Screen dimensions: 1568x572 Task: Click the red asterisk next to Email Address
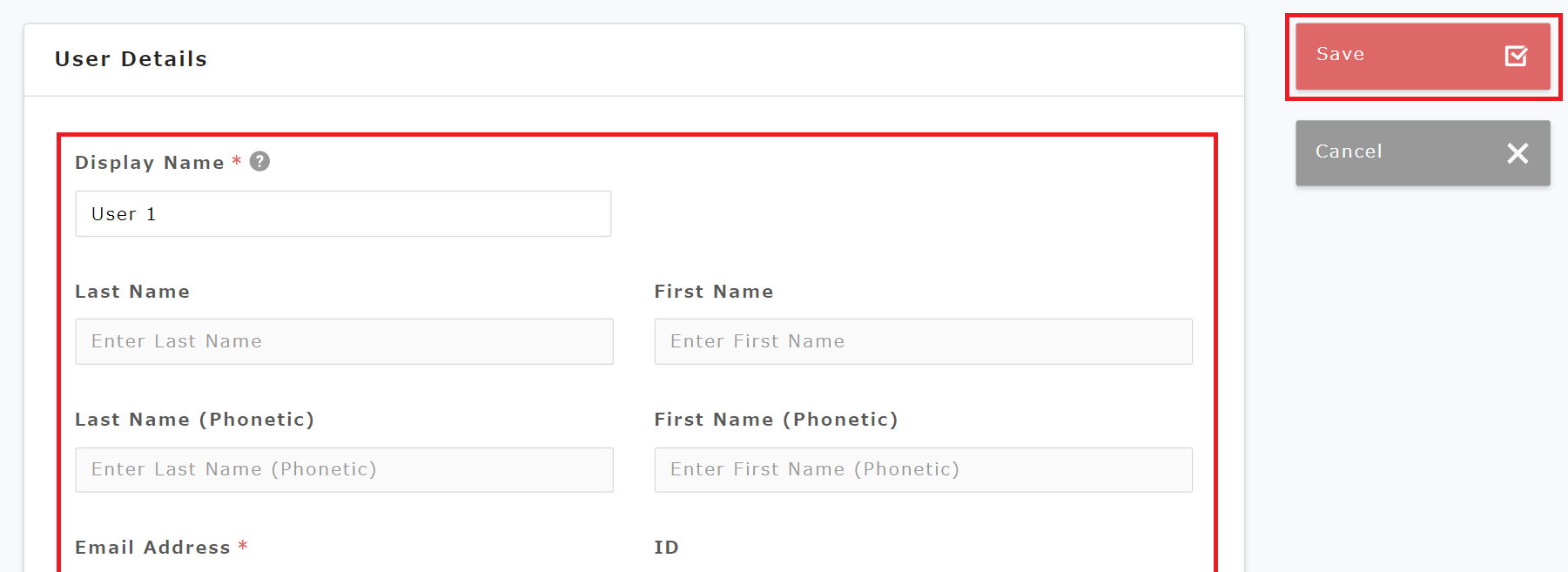(x=243, y=546)
